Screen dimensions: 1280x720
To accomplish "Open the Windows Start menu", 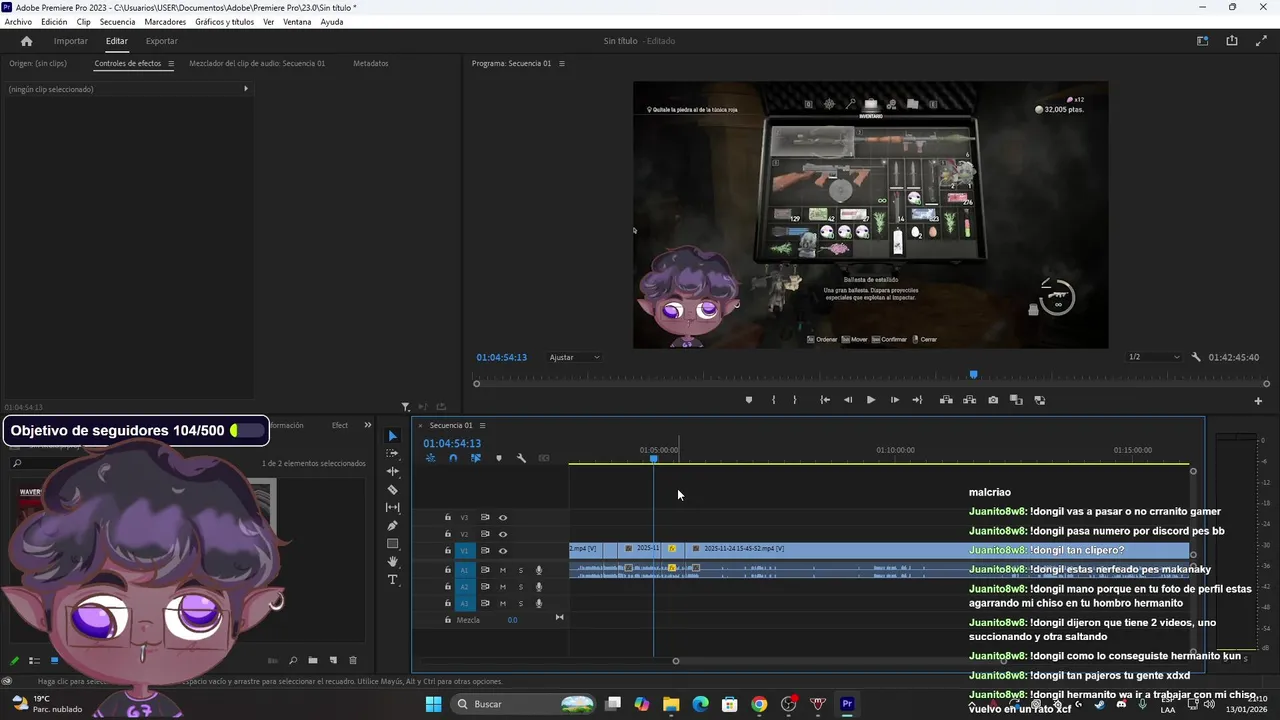I will 433,704.
